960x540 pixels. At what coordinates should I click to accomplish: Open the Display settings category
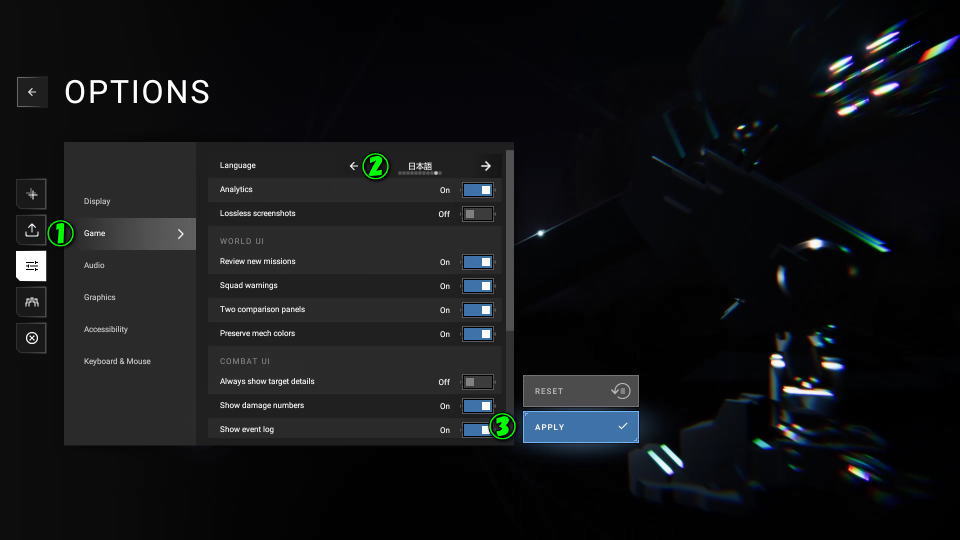click(98, 202)
